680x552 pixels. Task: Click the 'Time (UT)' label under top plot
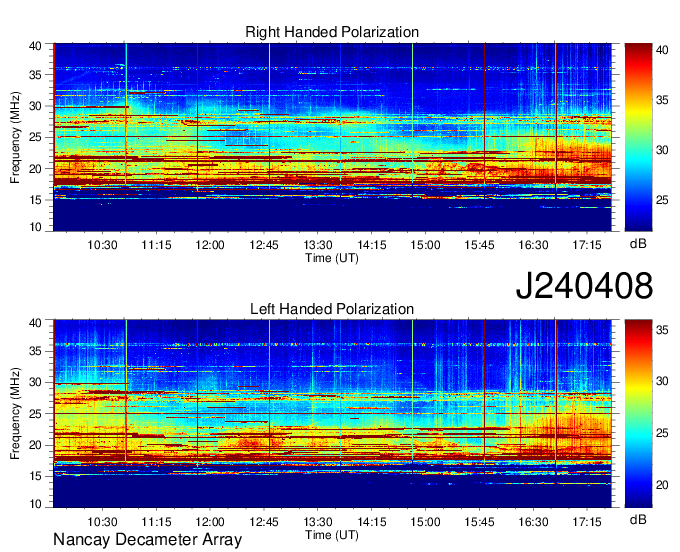tap(332, 258)
